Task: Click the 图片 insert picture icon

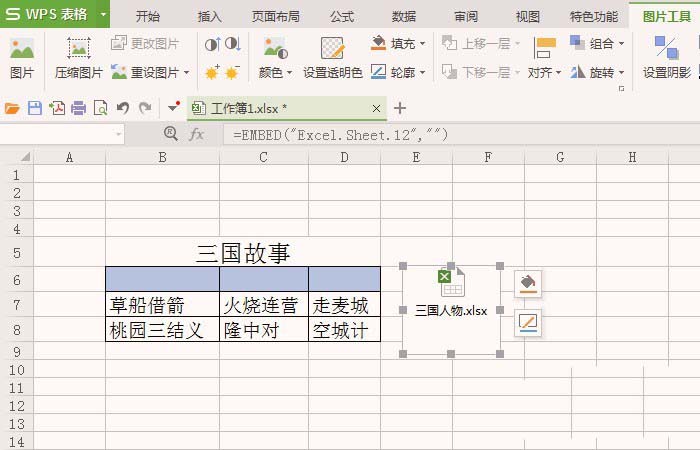Action: (x=22, y=49)
